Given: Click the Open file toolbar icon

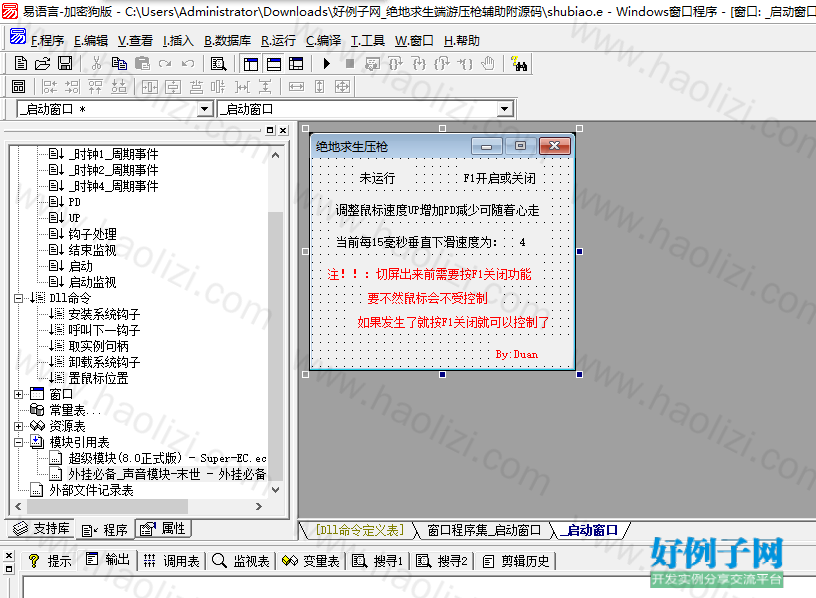Looking at the screenshot, I should click(x=43, y=63).
